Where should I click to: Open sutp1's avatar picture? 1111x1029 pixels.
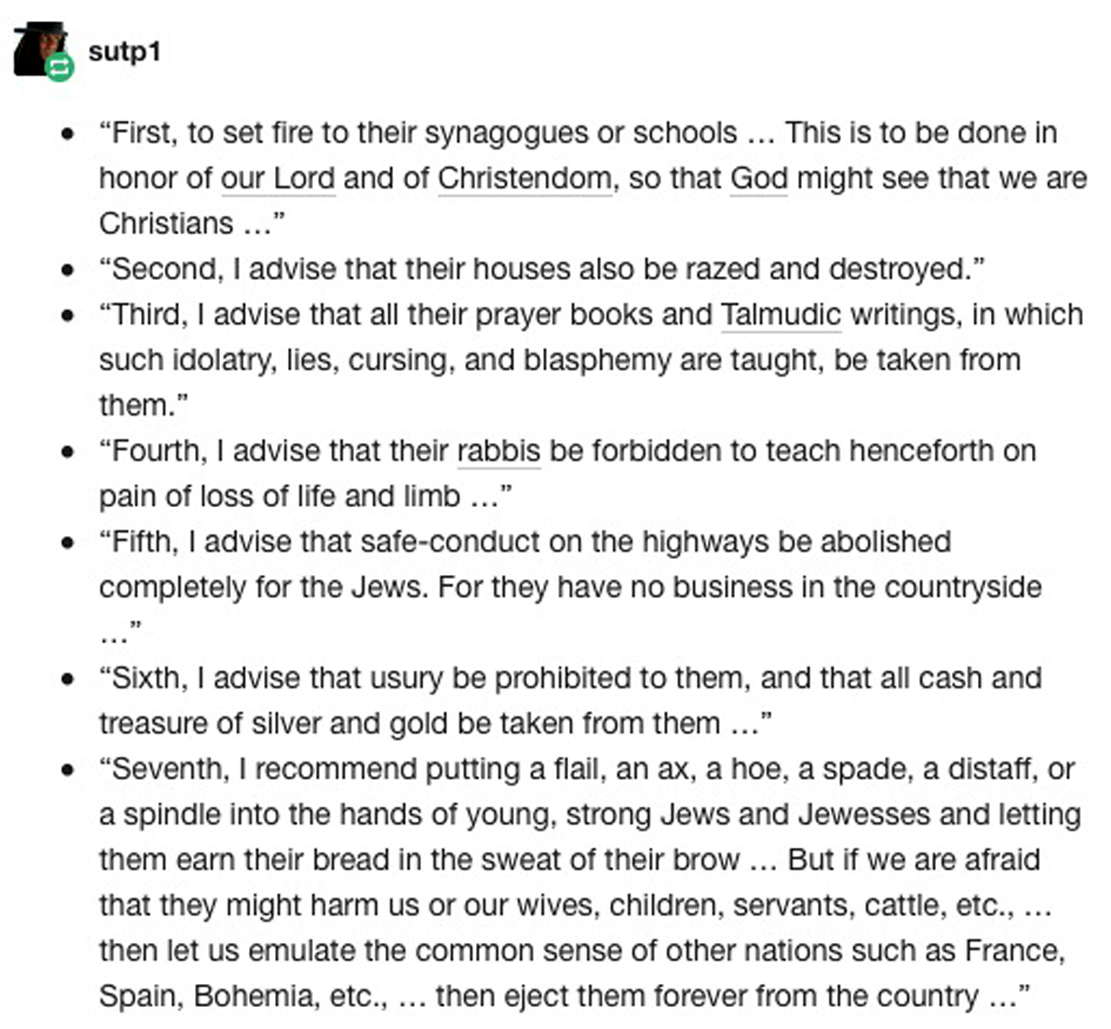click(38, 45)
